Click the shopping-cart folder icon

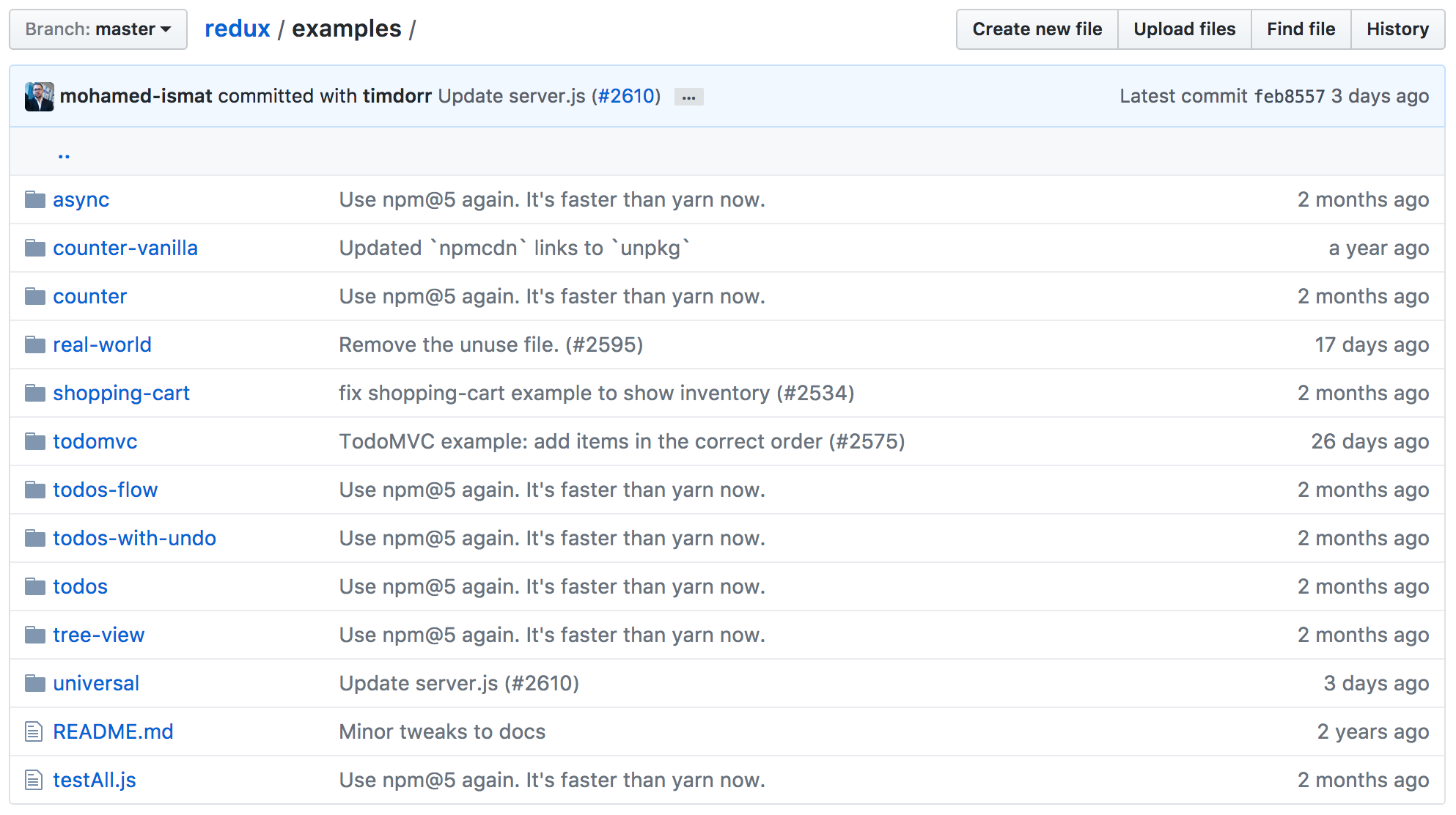tap(34, 393)
